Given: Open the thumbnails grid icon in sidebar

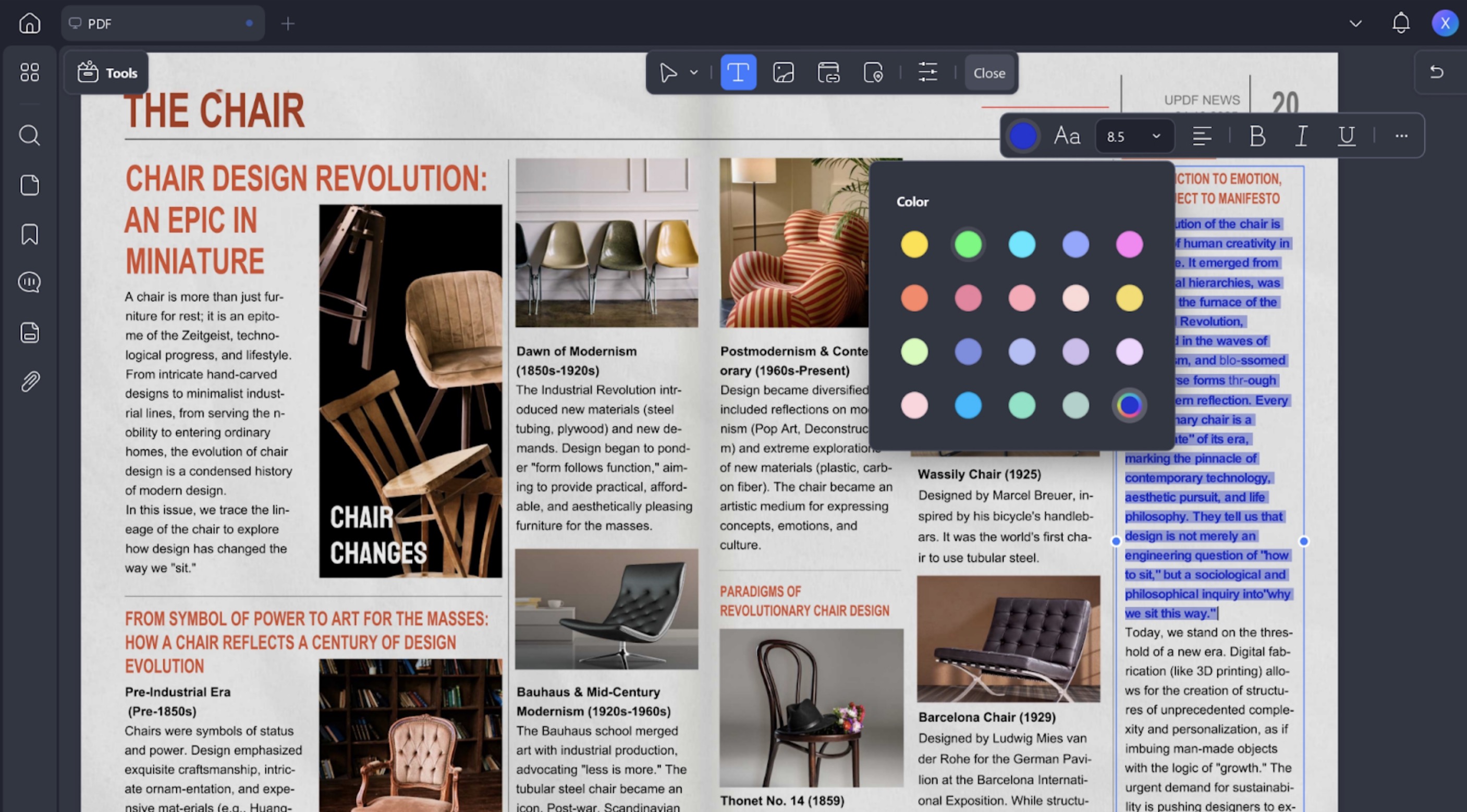Looking at the screenshot, I should [x=30, y=72].
